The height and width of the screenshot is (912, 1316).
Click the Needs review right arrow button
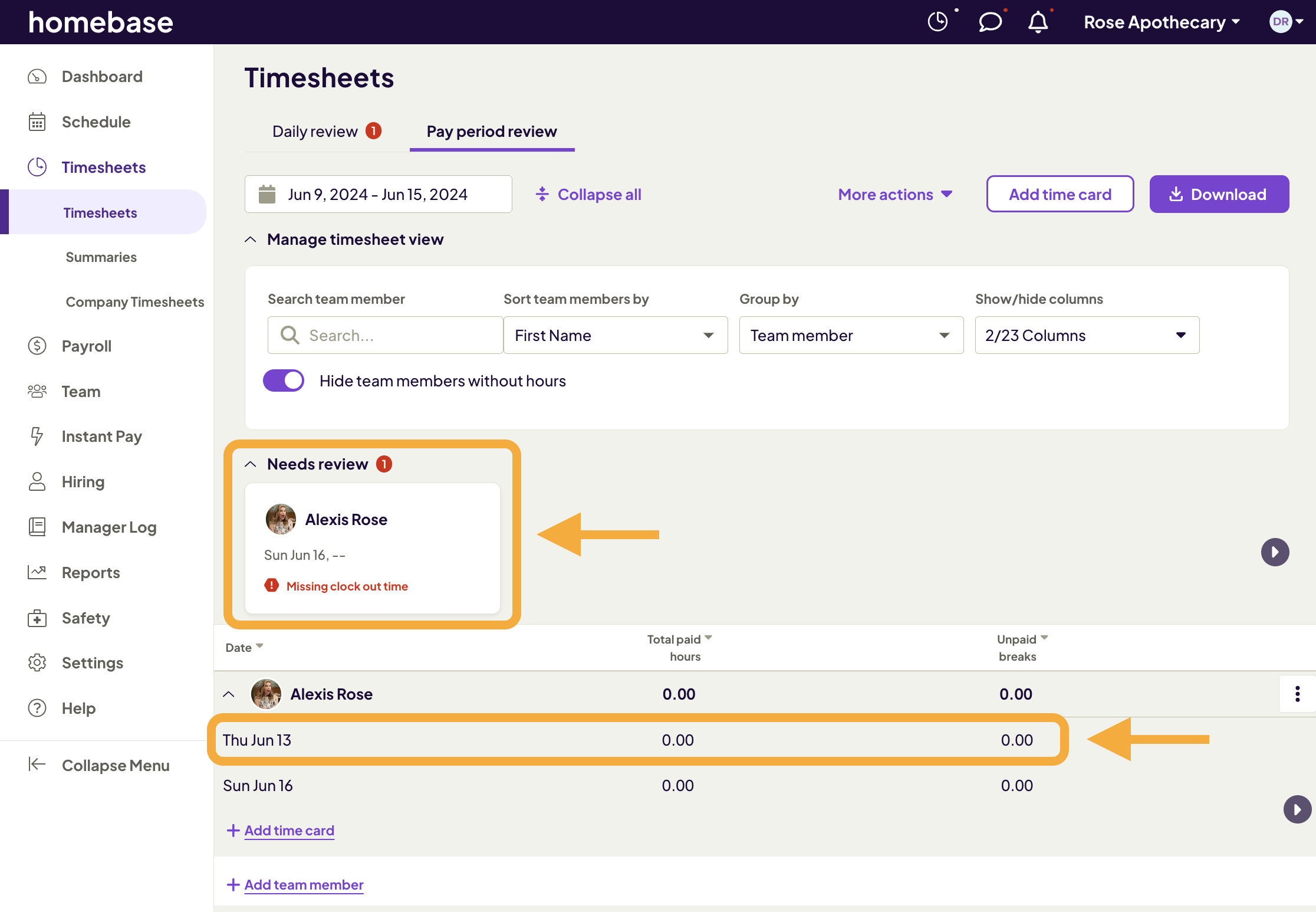tap(1275, 552)
